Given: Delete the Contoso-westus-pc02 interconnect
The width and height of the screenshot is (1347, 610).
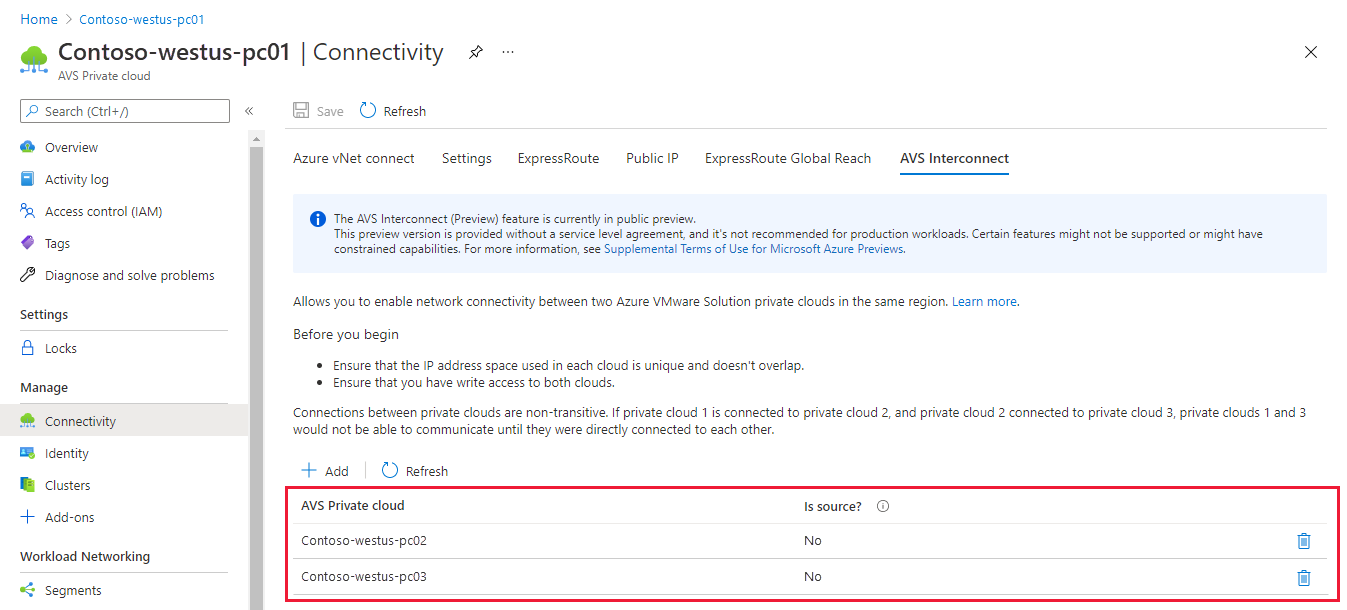Looking at the screenshot, I should tap(1304, 541).
